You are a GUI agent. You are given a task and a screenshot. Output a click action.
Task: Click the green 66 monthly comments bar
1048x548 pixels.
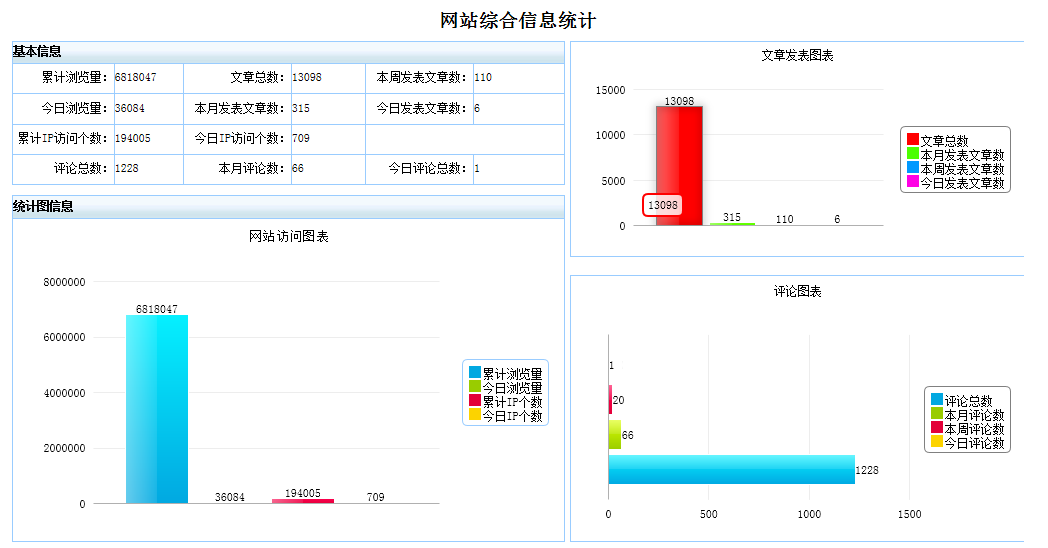[614, 435]
